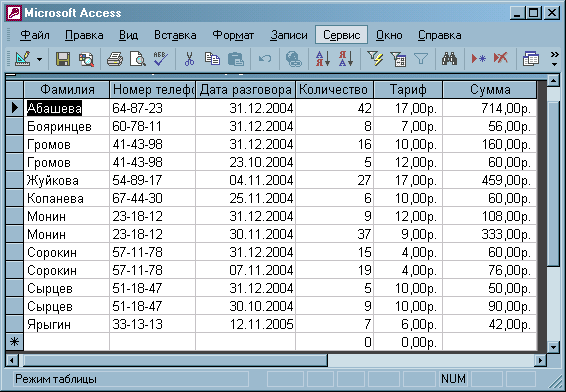Click the vertical scrollbar down arrow
This screenshot has height=392, width=566.
tap(553, 347)
